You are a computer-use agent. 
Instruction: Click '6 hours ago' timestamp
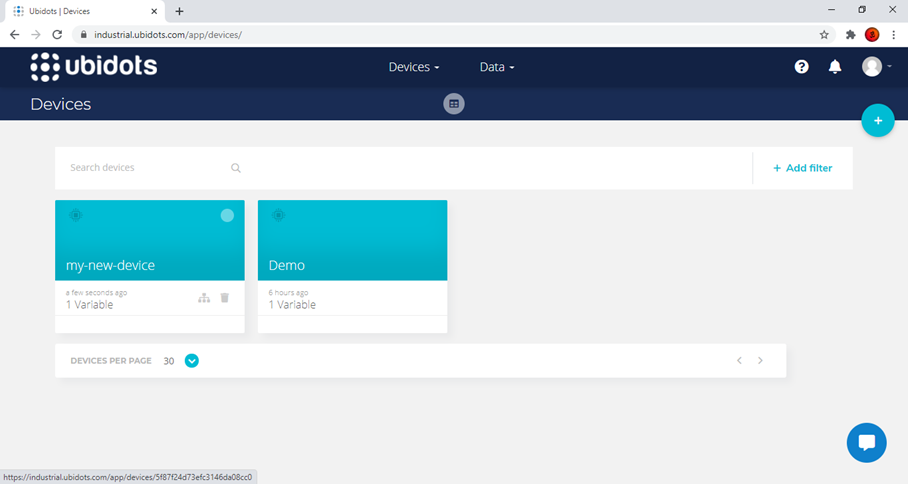pyautogui.click(x=288, y=292)
